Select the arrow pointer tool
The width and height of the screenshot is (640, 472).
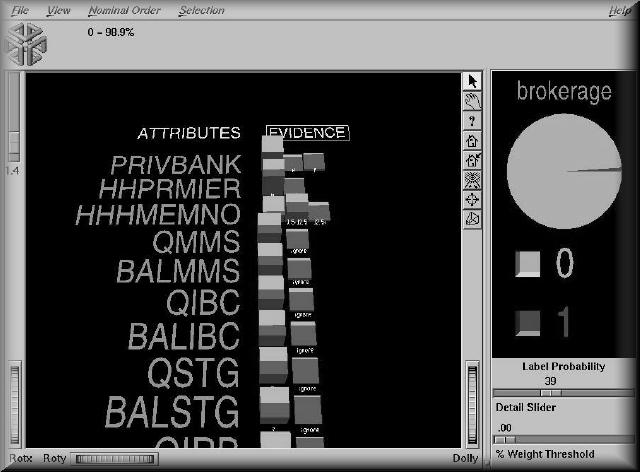[x=474, y=81]
